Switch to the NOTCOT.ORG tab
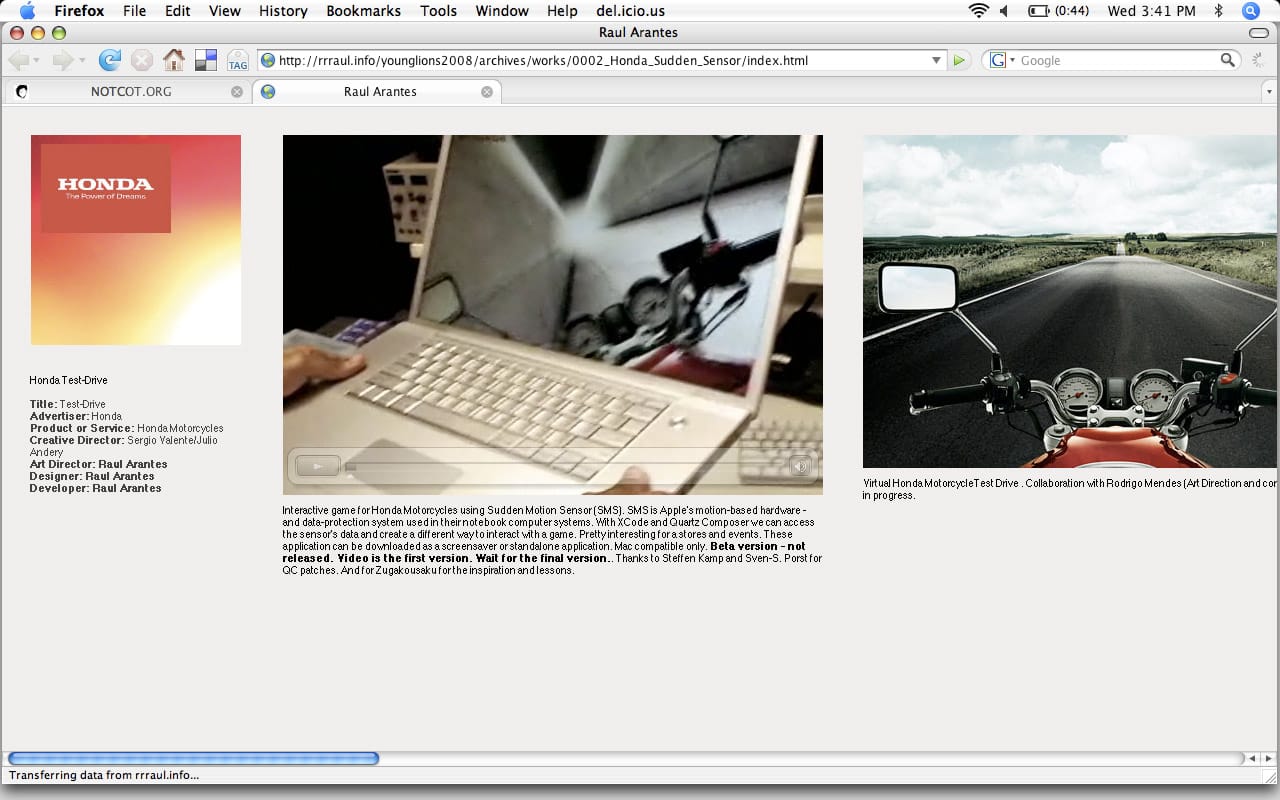This screenshot has height=800, width=1280. pyautogui.click(x=130, y=91)
